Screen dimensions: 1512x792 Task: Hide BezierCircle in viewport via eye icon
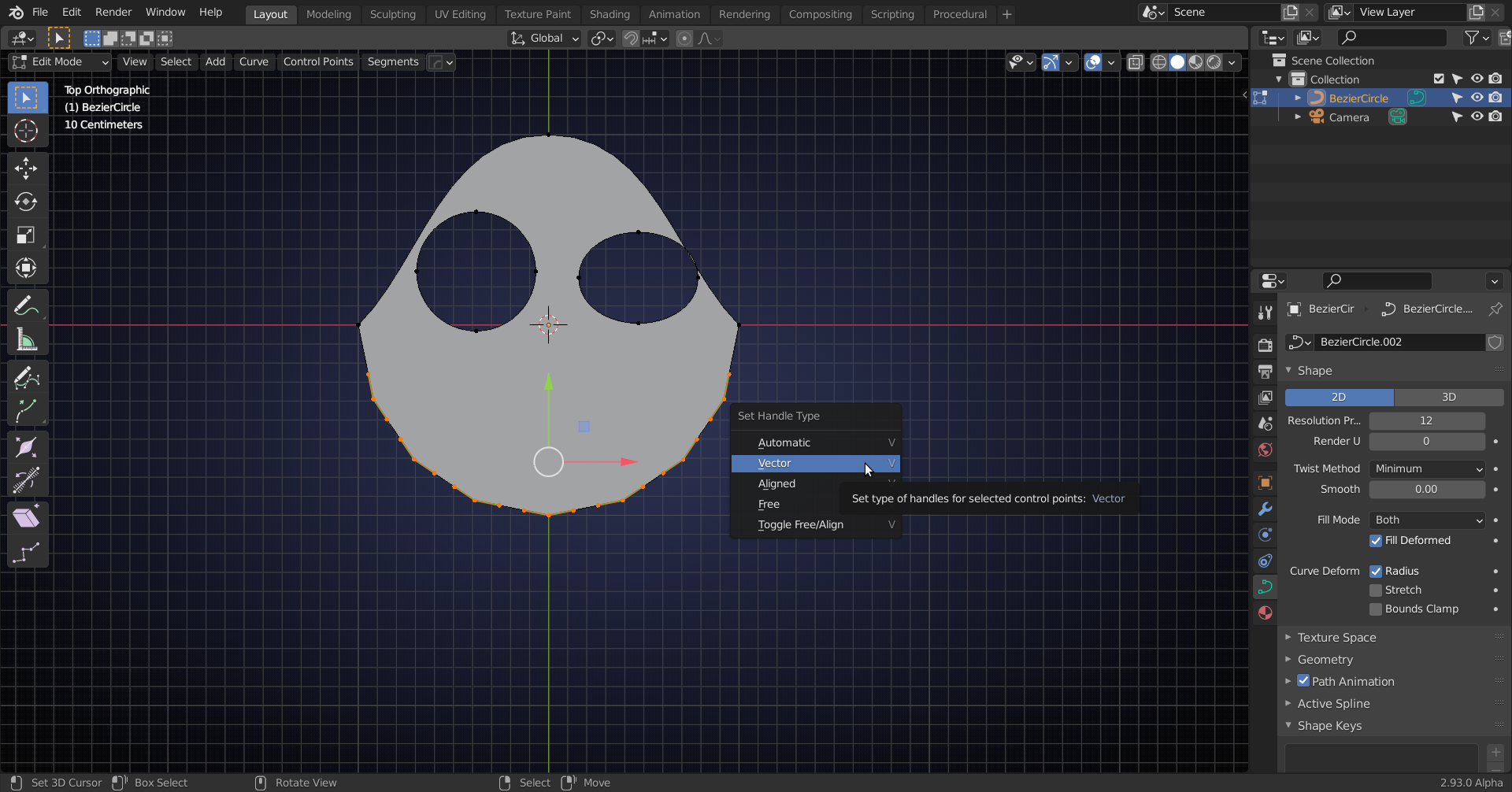point(1477,98)
